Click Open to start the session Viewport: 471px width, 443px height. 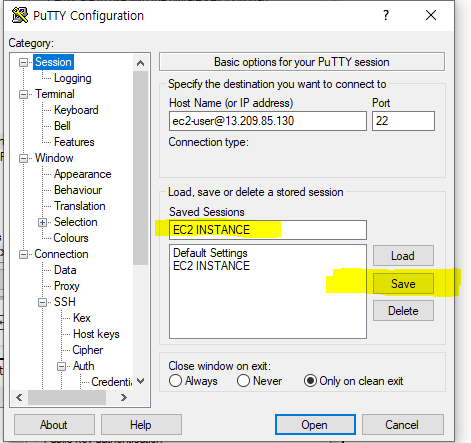315,425
